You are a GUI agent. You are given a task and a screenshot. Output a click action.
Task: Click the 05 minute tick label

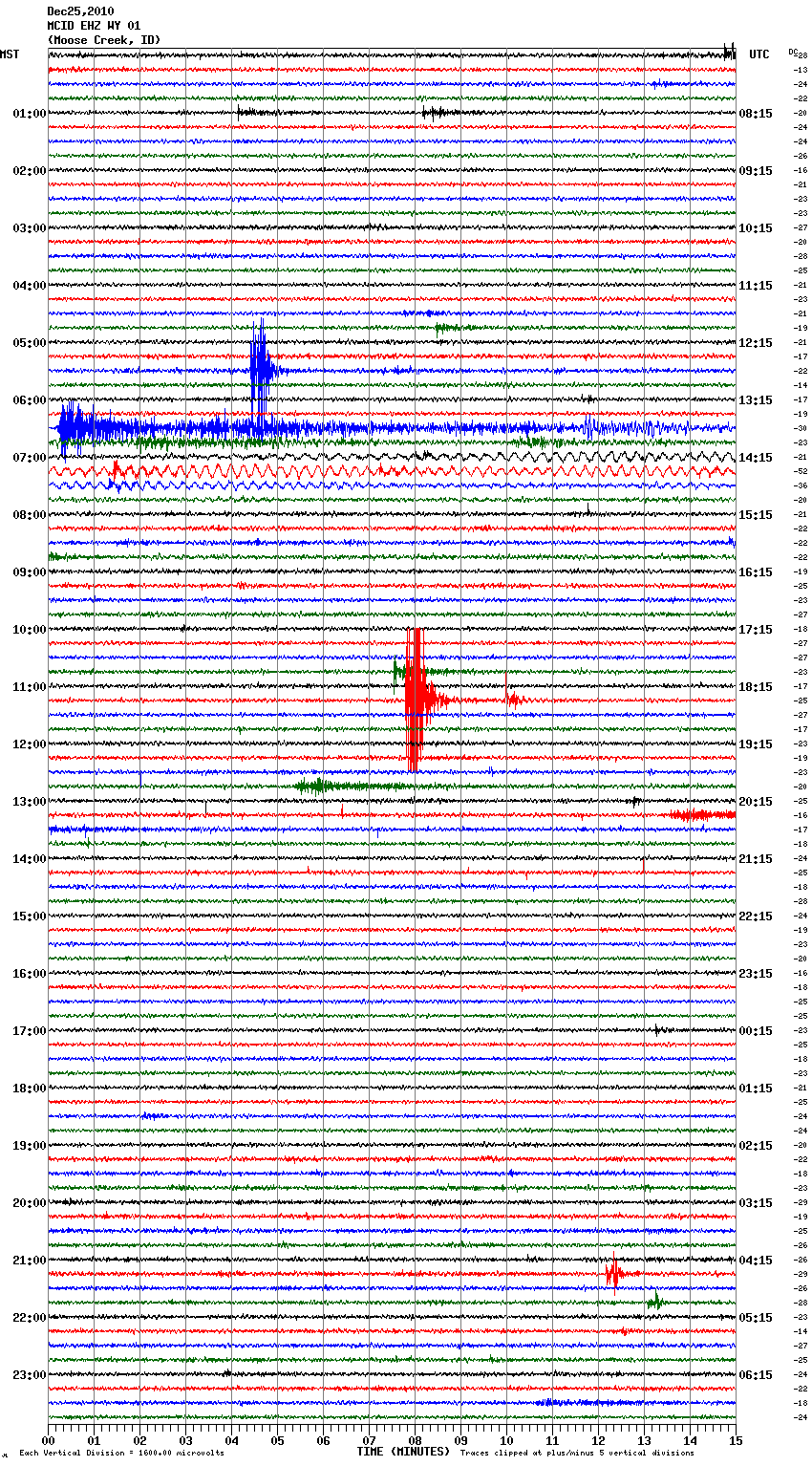[277, 1440]
